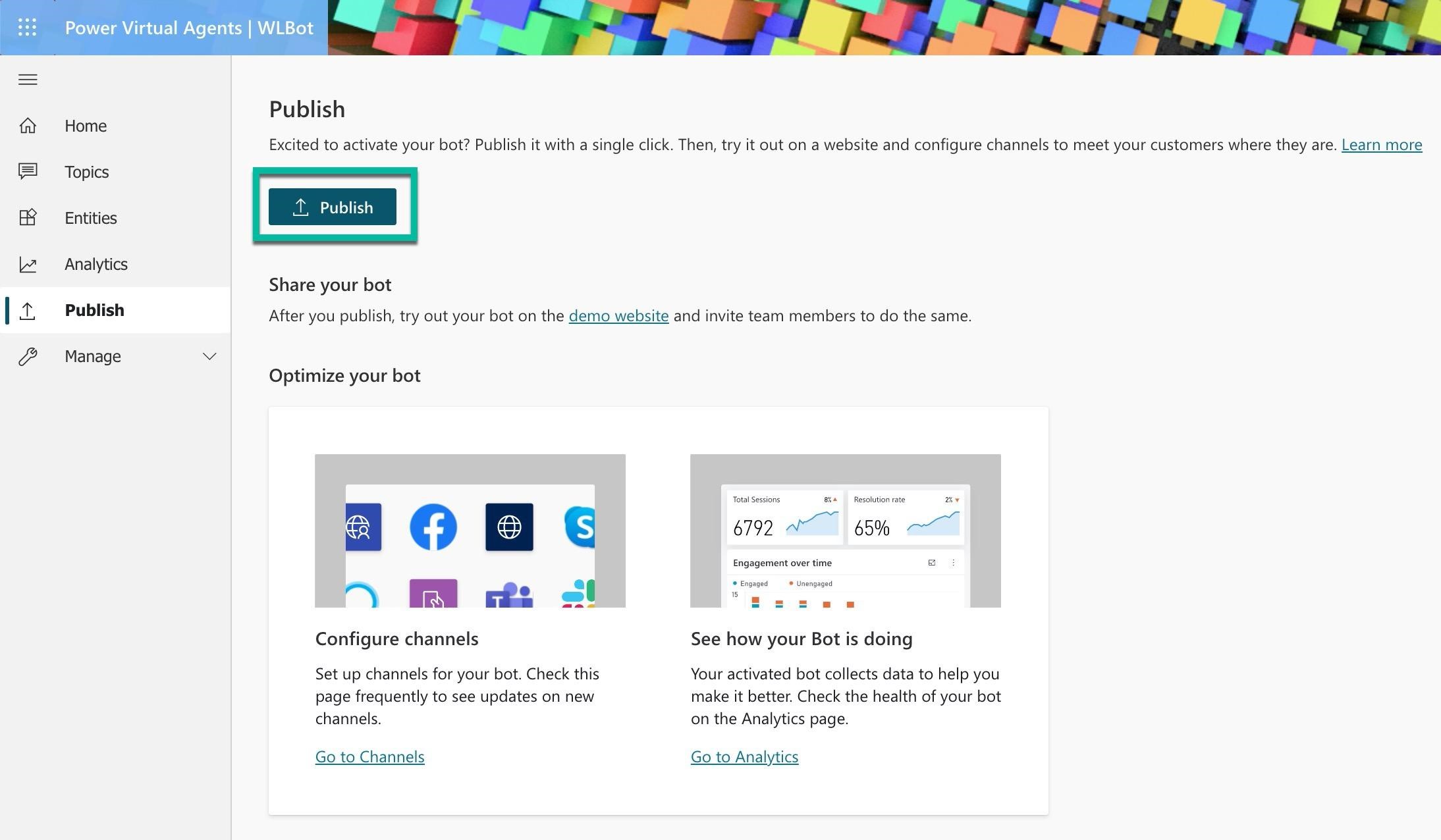1441x840 pixels.
Task: Open the demo website link
Action: click(618, 314)
